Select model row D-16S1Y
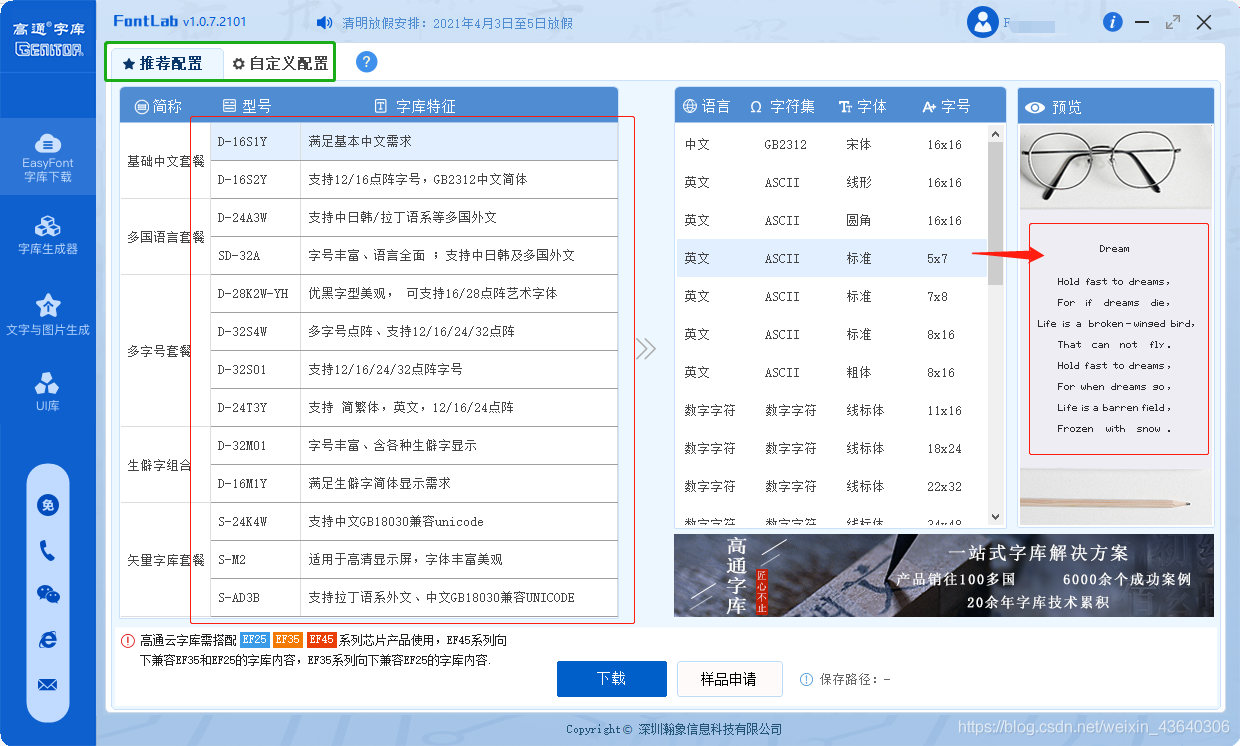1240x746 pixels. click(x=414, y=142)
